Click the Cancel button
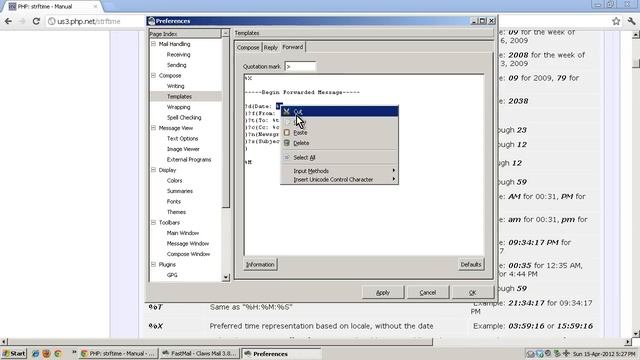This screenshot has width=640, height=360. point(427,292)
